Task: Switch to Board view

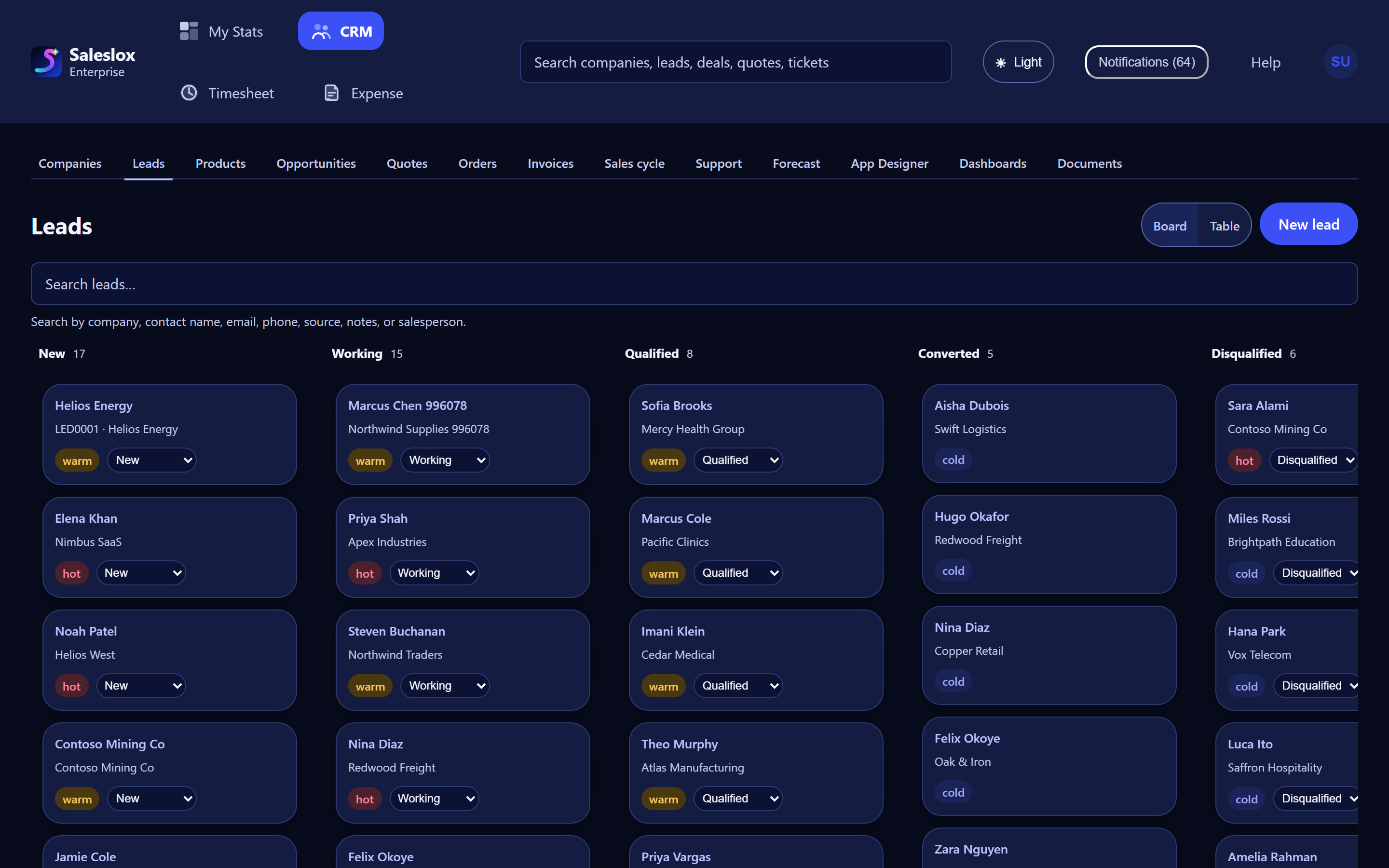Action: point(1170,226)
